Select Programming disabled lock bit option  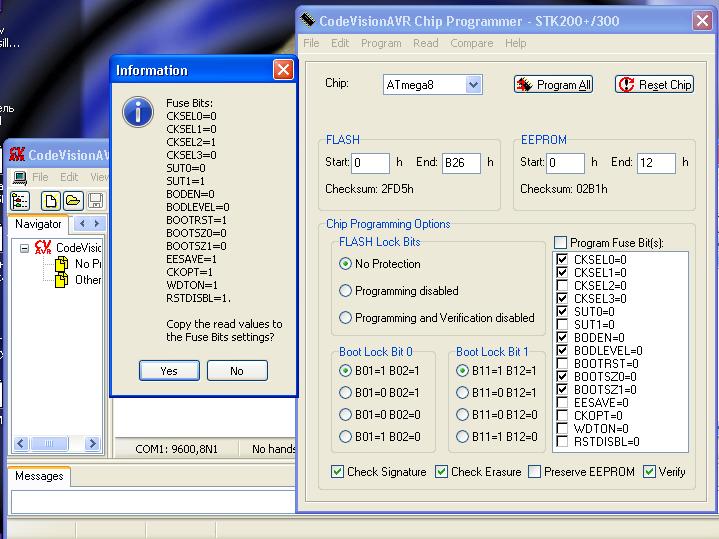tap(346, 291)
